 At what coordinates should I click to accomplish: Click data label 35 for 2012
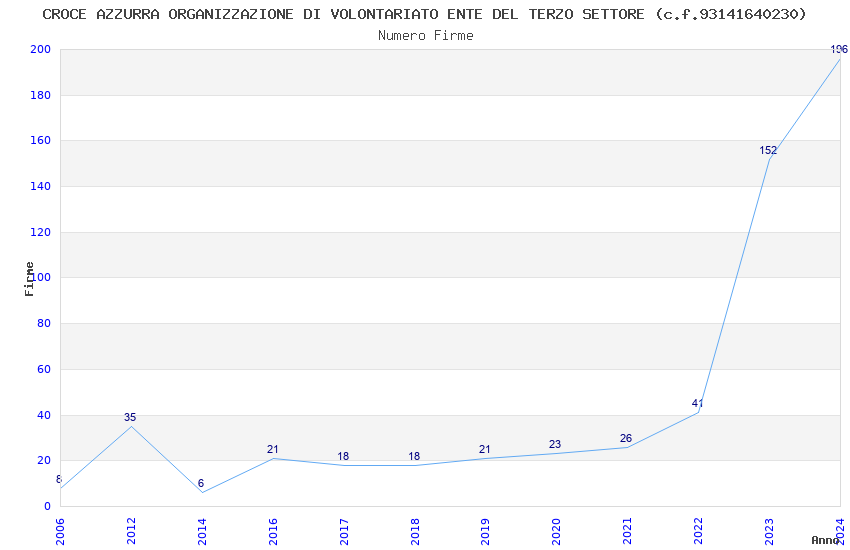(130, 417)
